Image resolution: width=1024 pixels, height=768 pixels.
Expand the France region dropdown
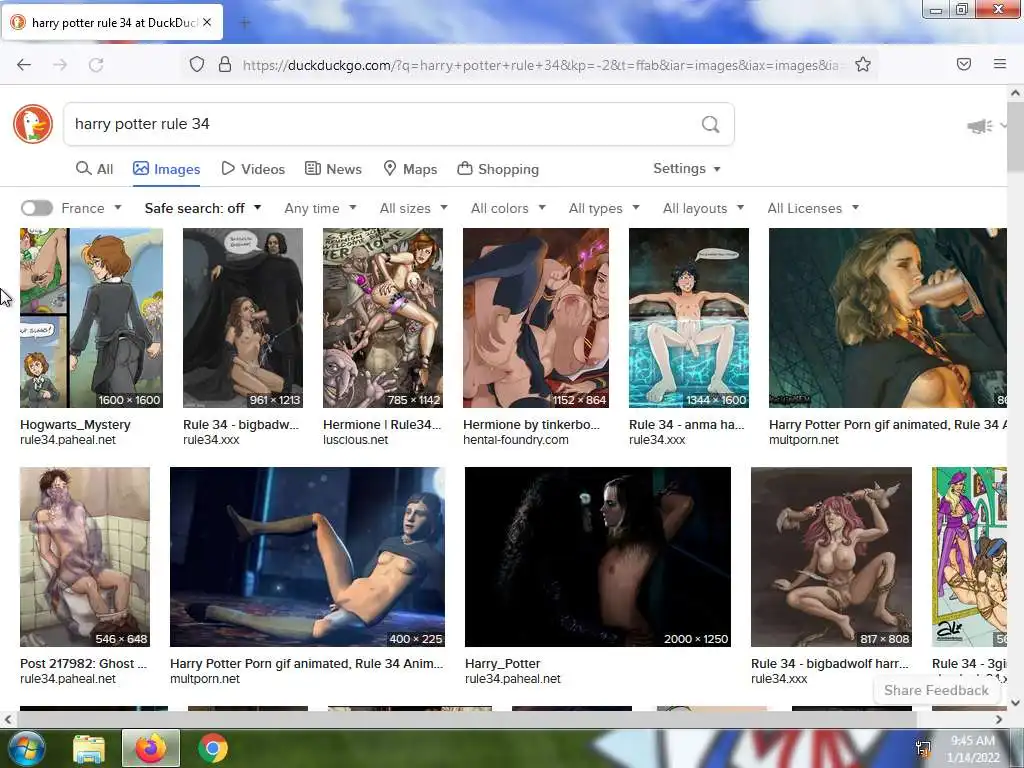(x=91, y=208)
